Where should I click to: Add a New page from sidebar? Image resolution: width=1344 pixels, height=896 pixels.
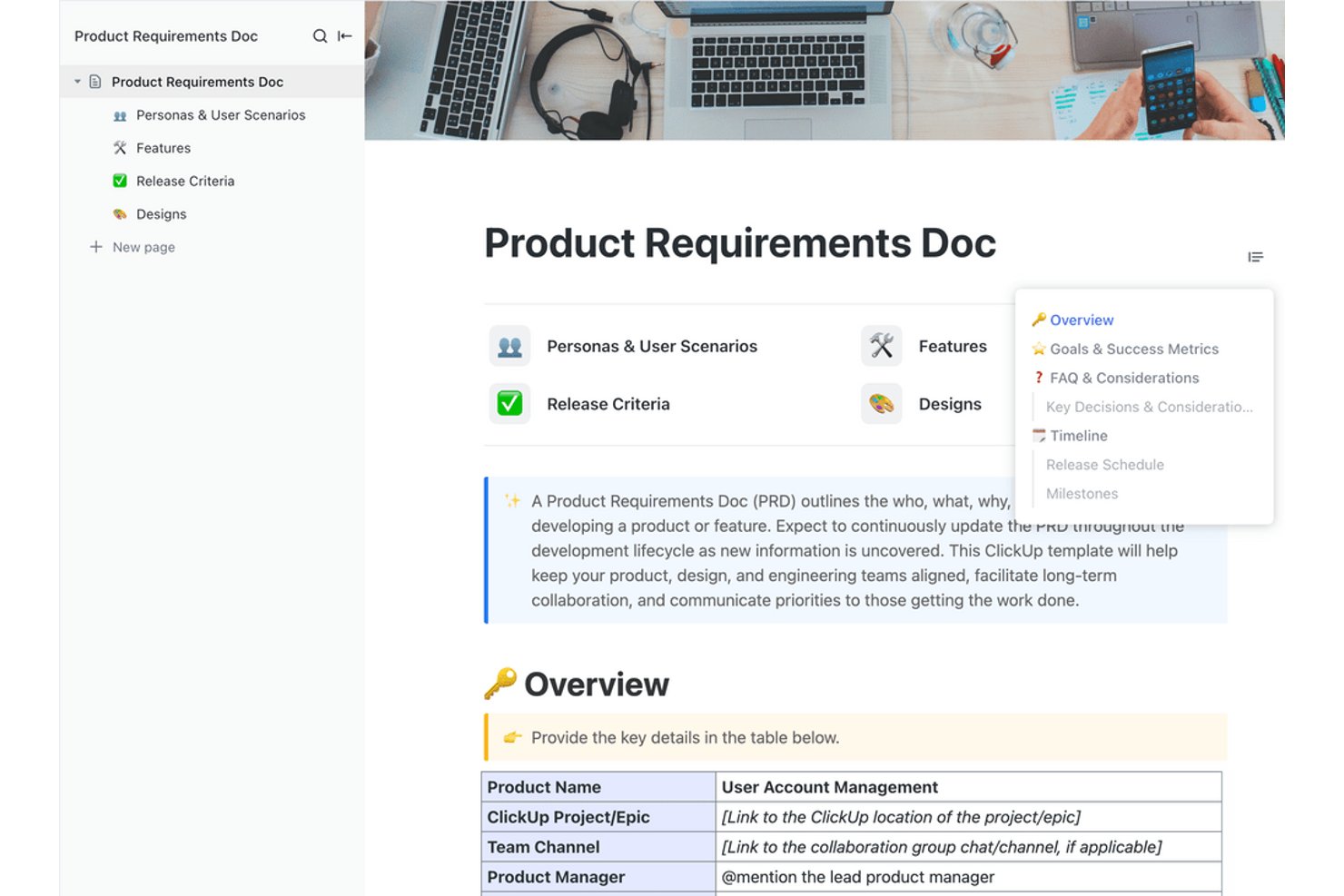(143, 247)
